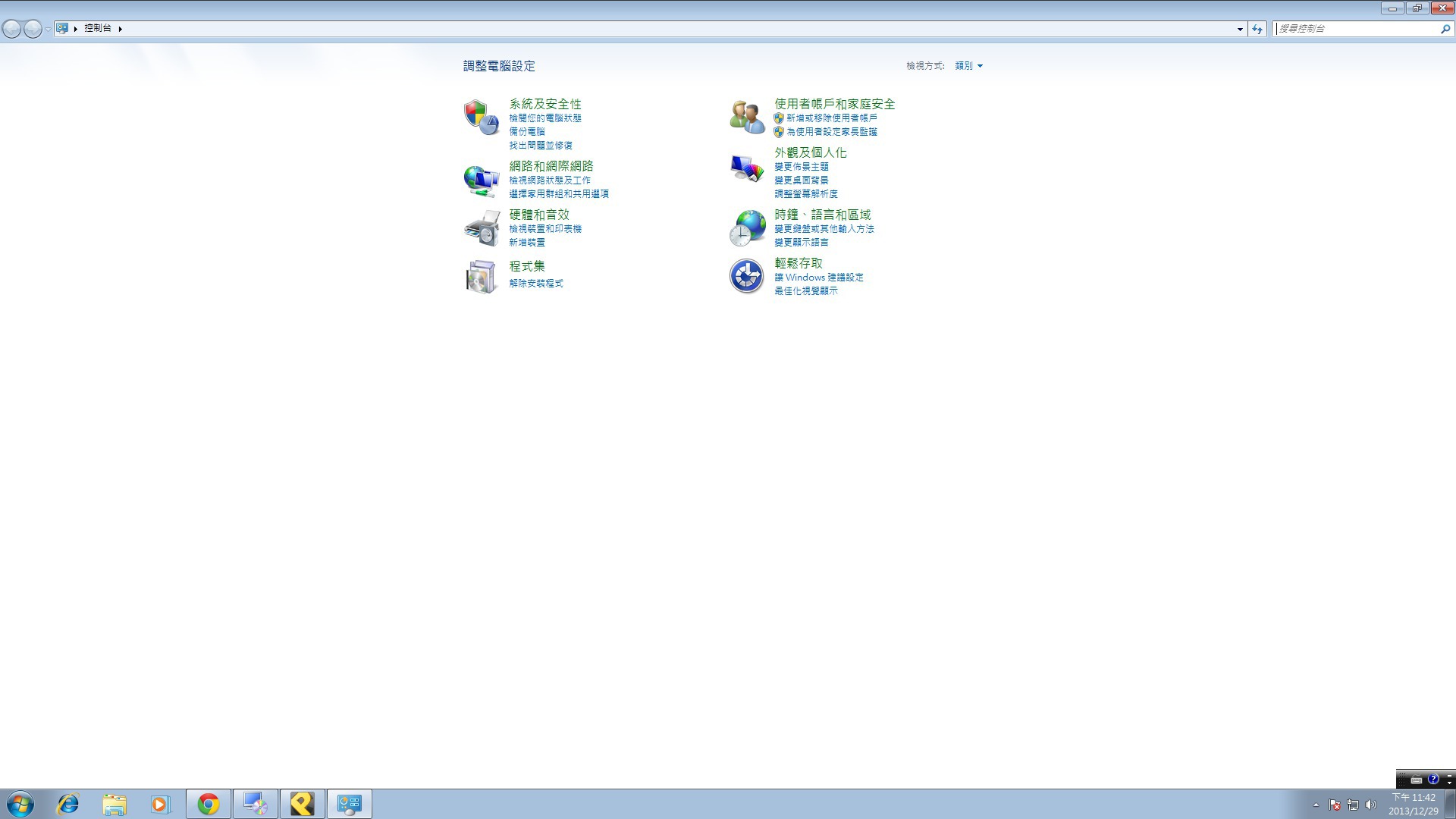
Task: Switch to Control Panel taskbar button
Action: [x=349, y=804]
